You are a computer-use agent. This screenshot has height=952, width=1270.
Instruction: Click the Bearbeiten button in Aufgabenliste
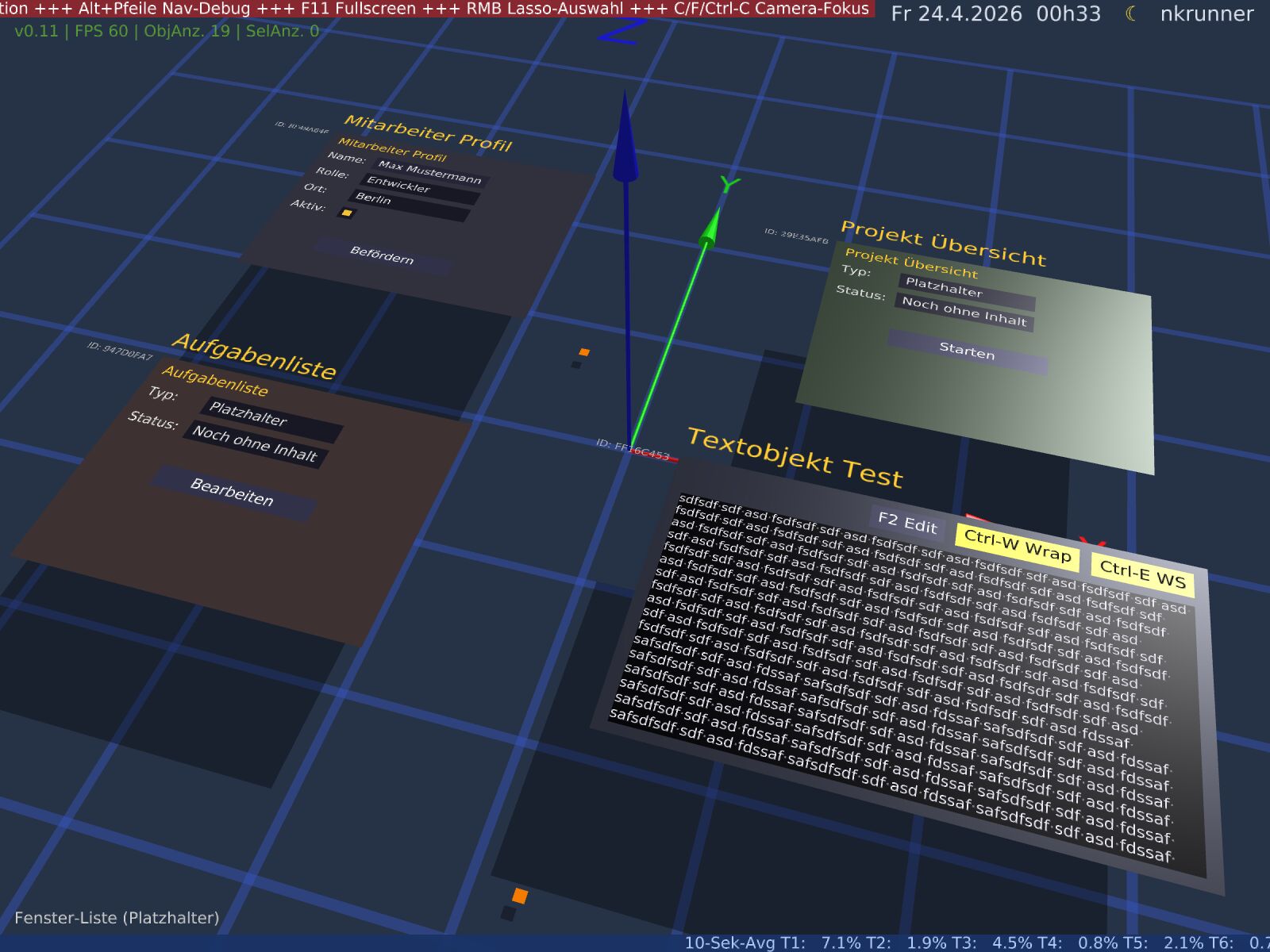click(x=232, y=492)
